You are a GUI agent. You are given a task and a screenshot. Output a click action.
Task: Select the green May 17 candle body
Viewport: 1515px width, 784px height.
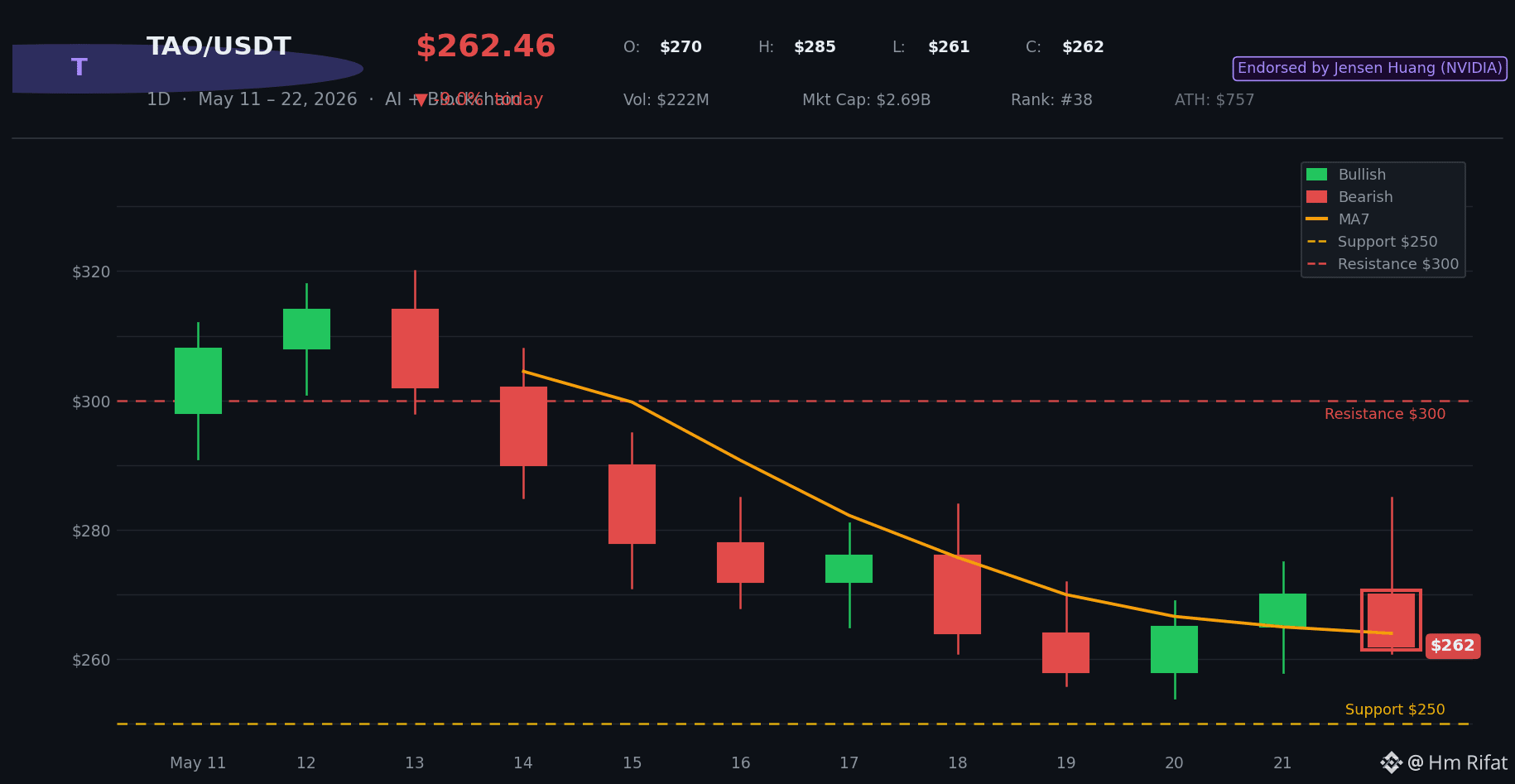coord(849,569)
